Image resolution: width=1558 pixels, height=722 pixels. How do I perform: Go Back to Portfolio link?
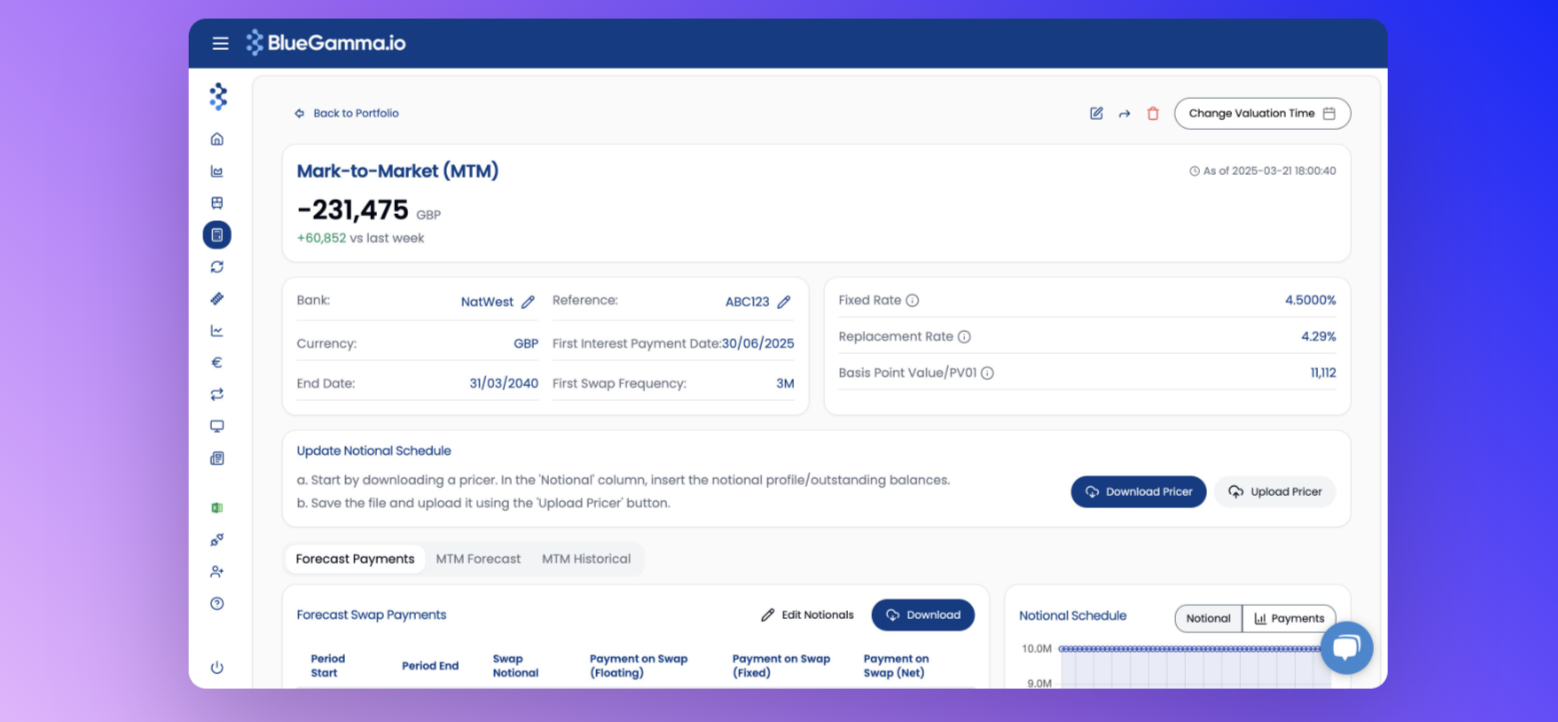346,114
